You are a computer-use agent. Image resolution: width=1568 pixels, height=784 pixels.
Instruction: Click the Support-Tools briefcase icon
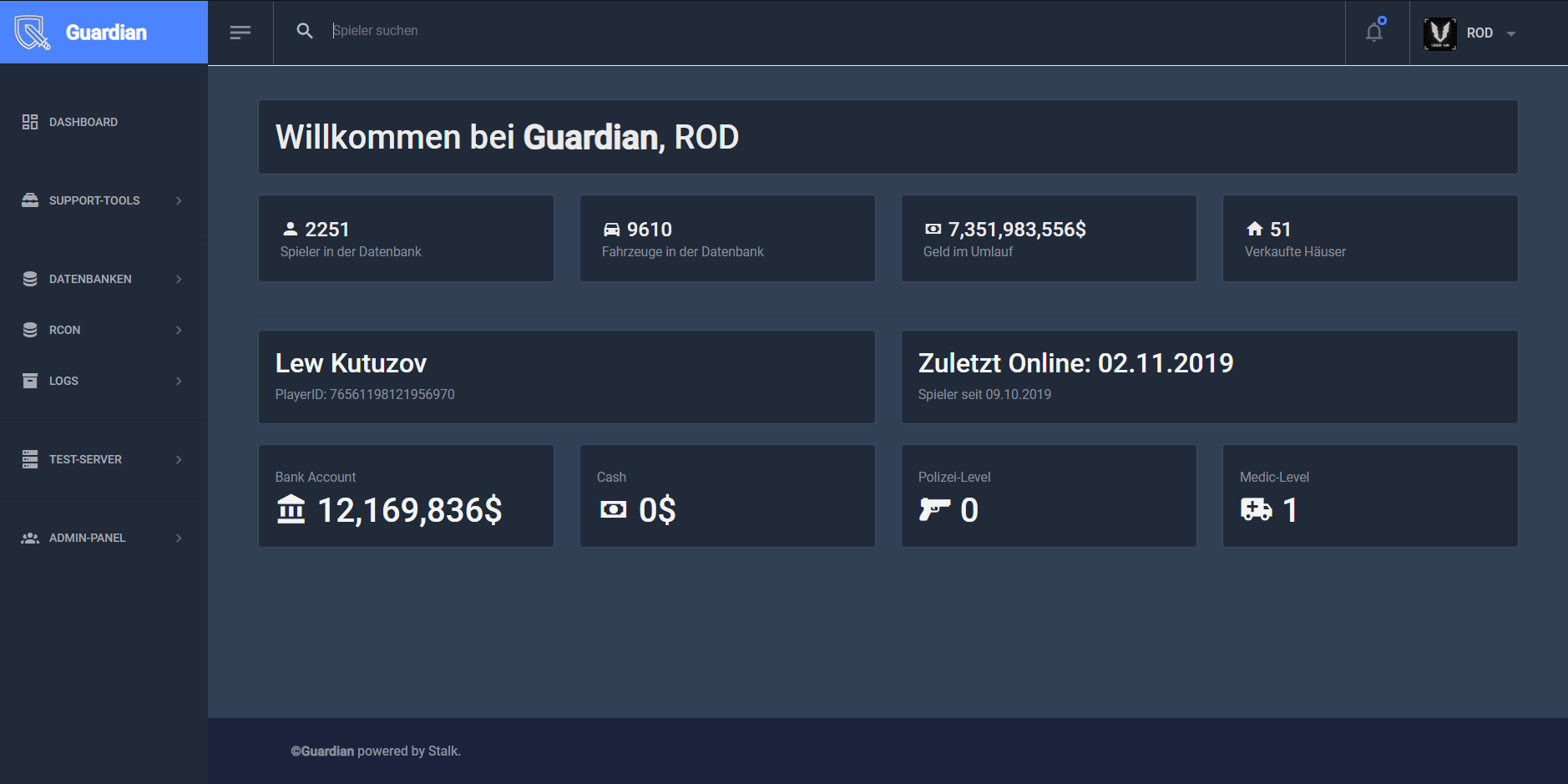click(x=30, y=200)
